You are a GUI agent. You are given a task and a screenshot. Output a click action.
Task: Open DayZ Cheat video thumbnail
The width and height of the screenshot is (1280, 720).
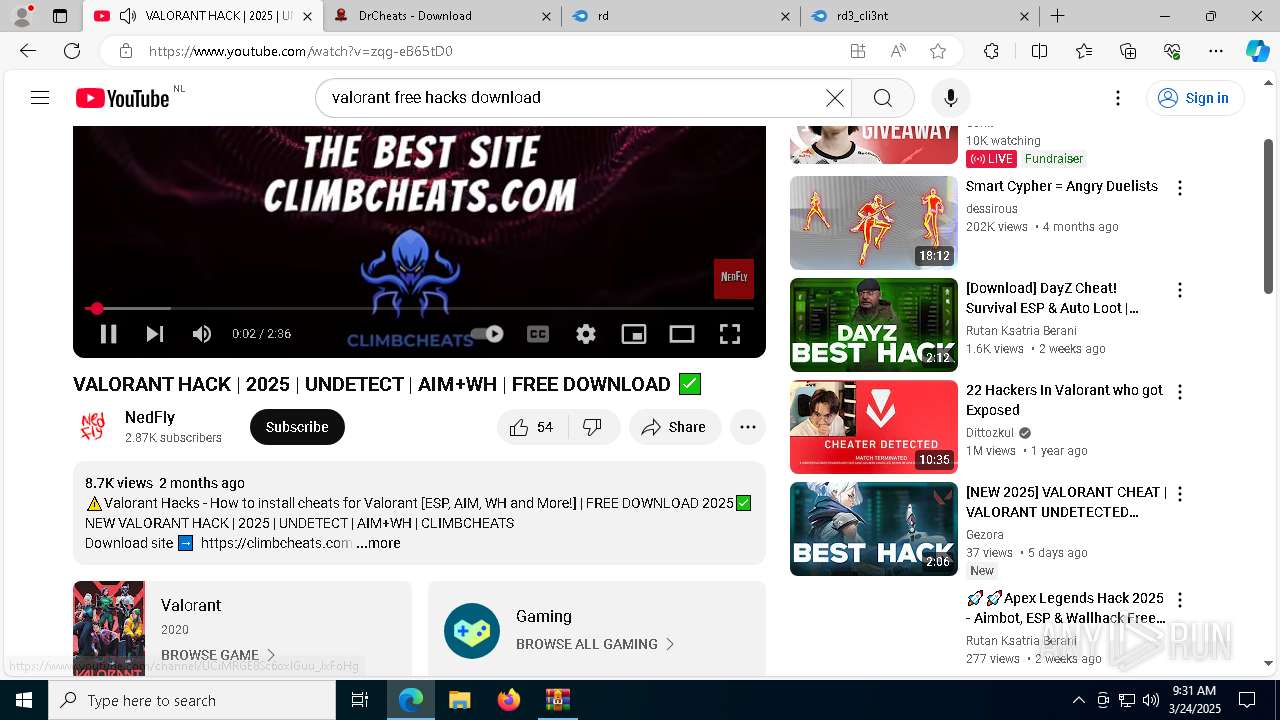point(874,324)
